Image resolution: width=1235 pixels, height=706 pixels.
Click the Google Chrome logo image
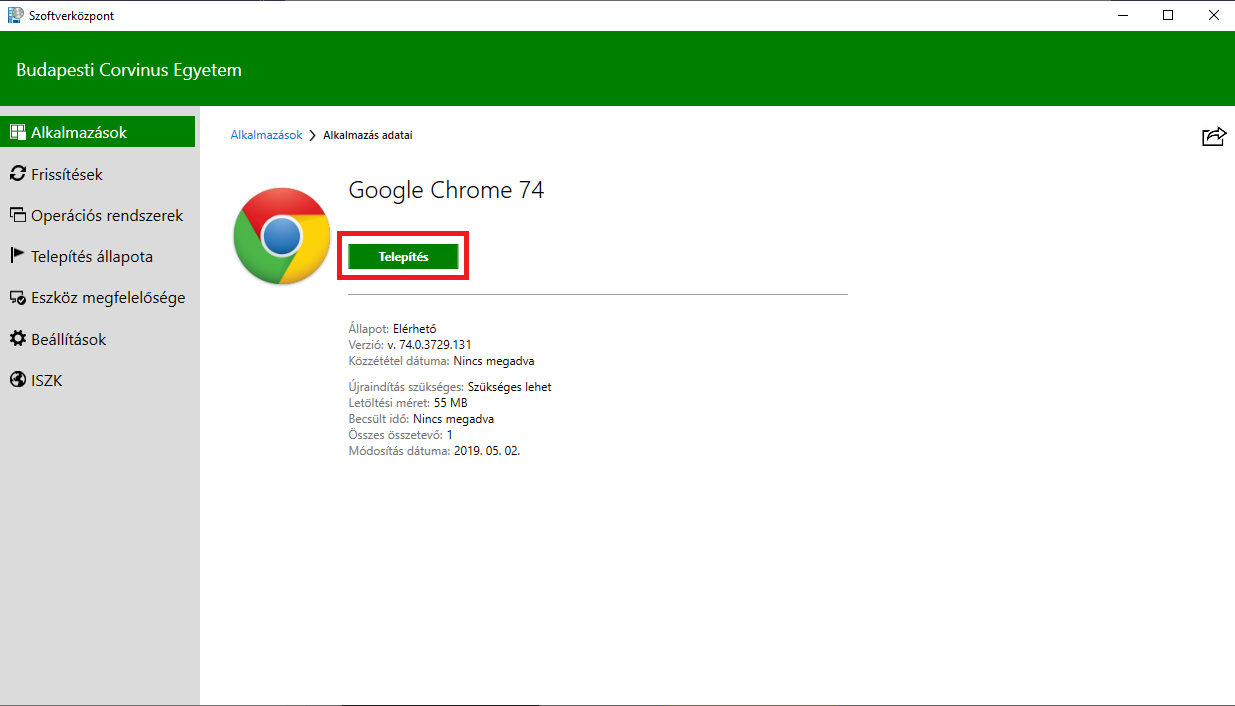282,236
